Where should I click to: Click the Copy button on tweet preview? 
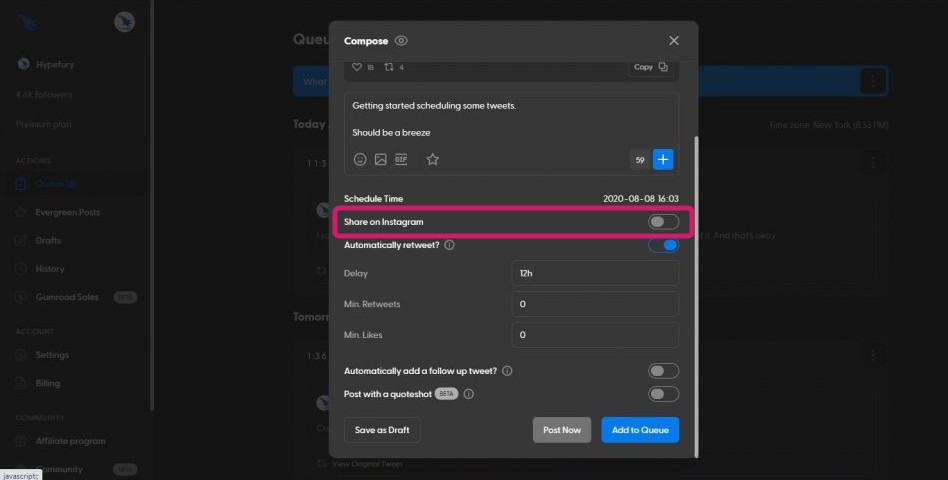tap(649, 67)
